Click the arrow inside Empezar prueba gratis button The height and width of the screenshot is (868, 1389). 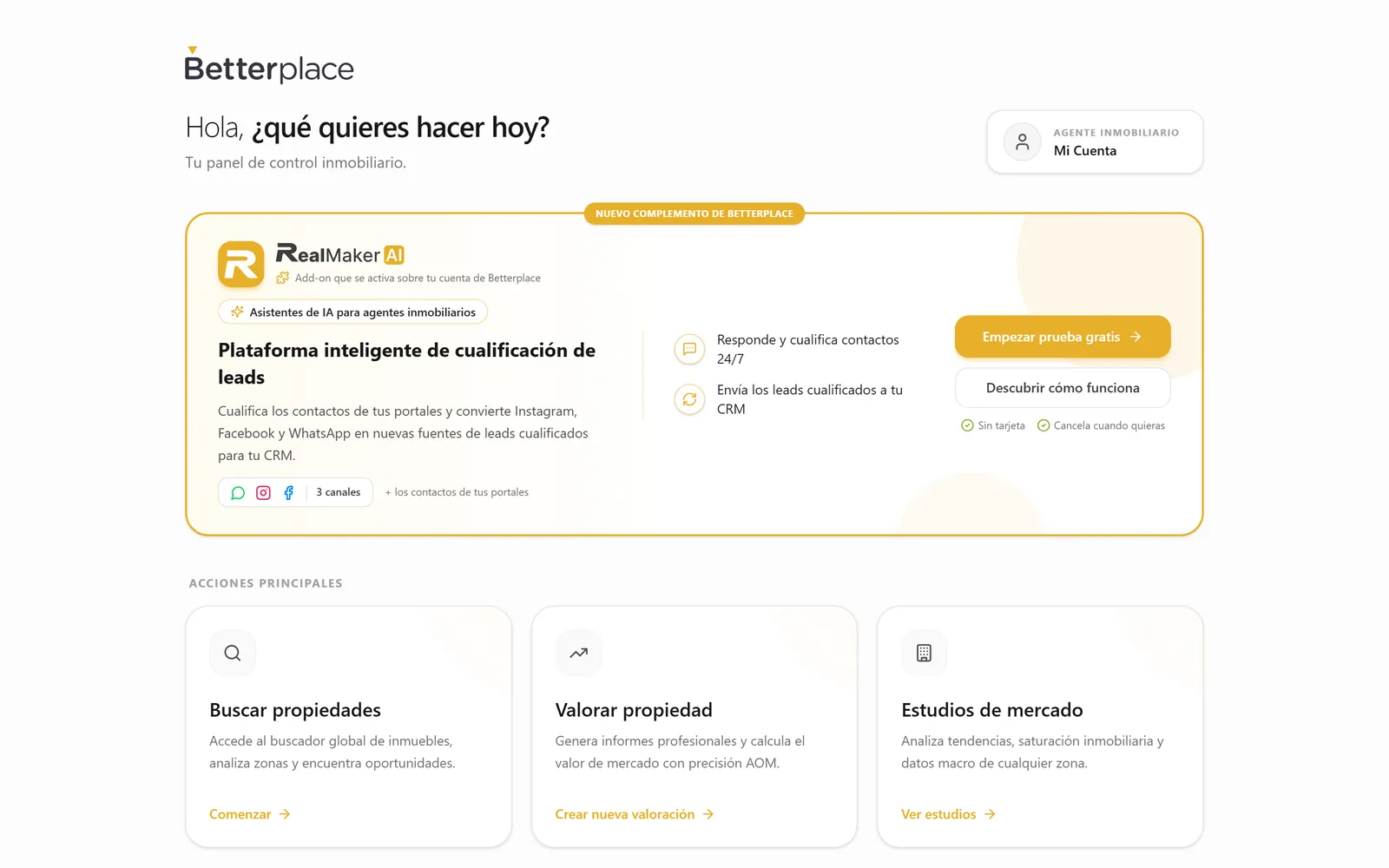pos(1136,337)
